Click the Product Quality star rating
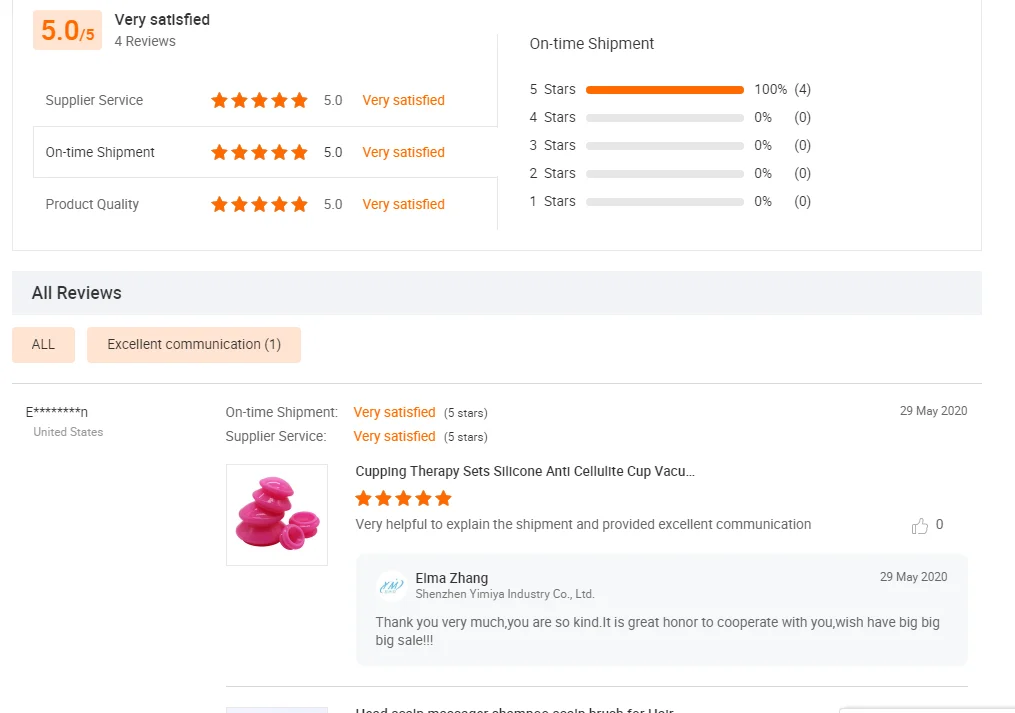 [x=259, y=204]
